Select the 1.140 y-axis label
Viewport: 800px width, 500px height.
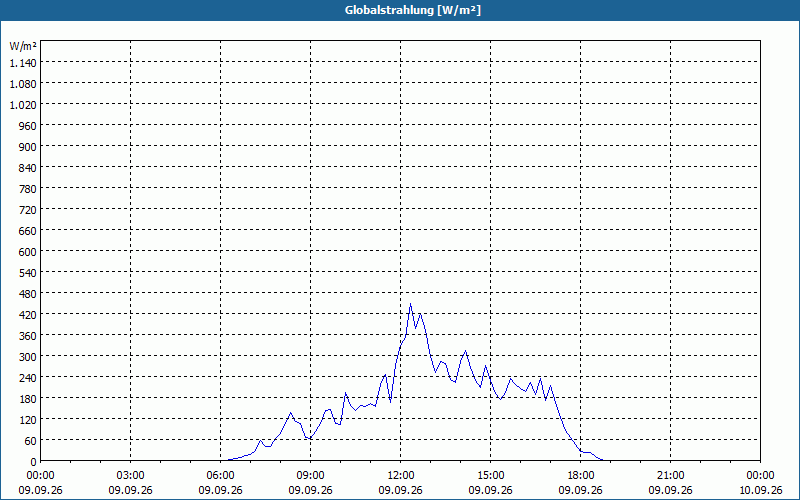tap(23, 63)
